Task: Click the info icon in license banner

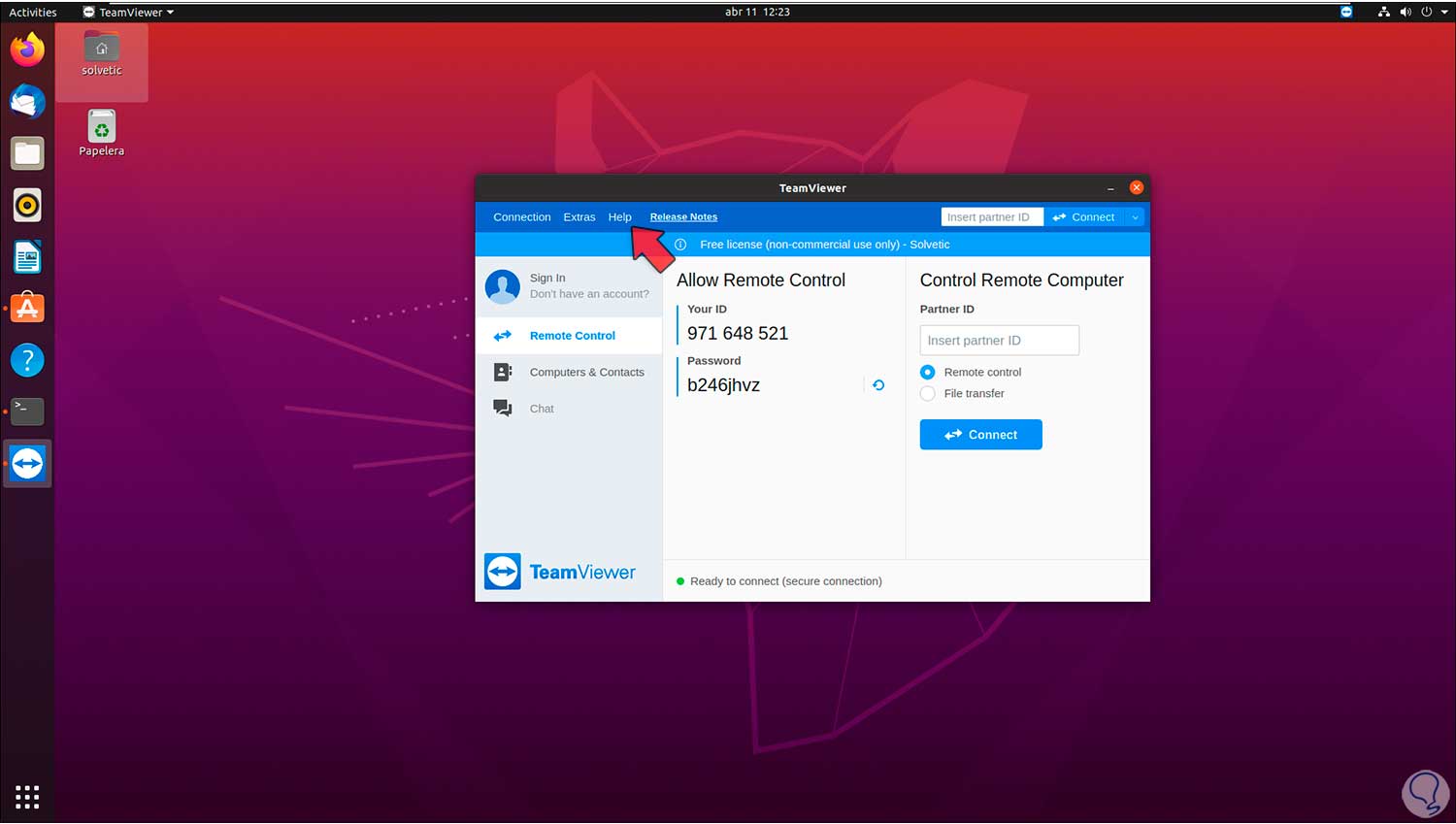Action: coord(680,245)
